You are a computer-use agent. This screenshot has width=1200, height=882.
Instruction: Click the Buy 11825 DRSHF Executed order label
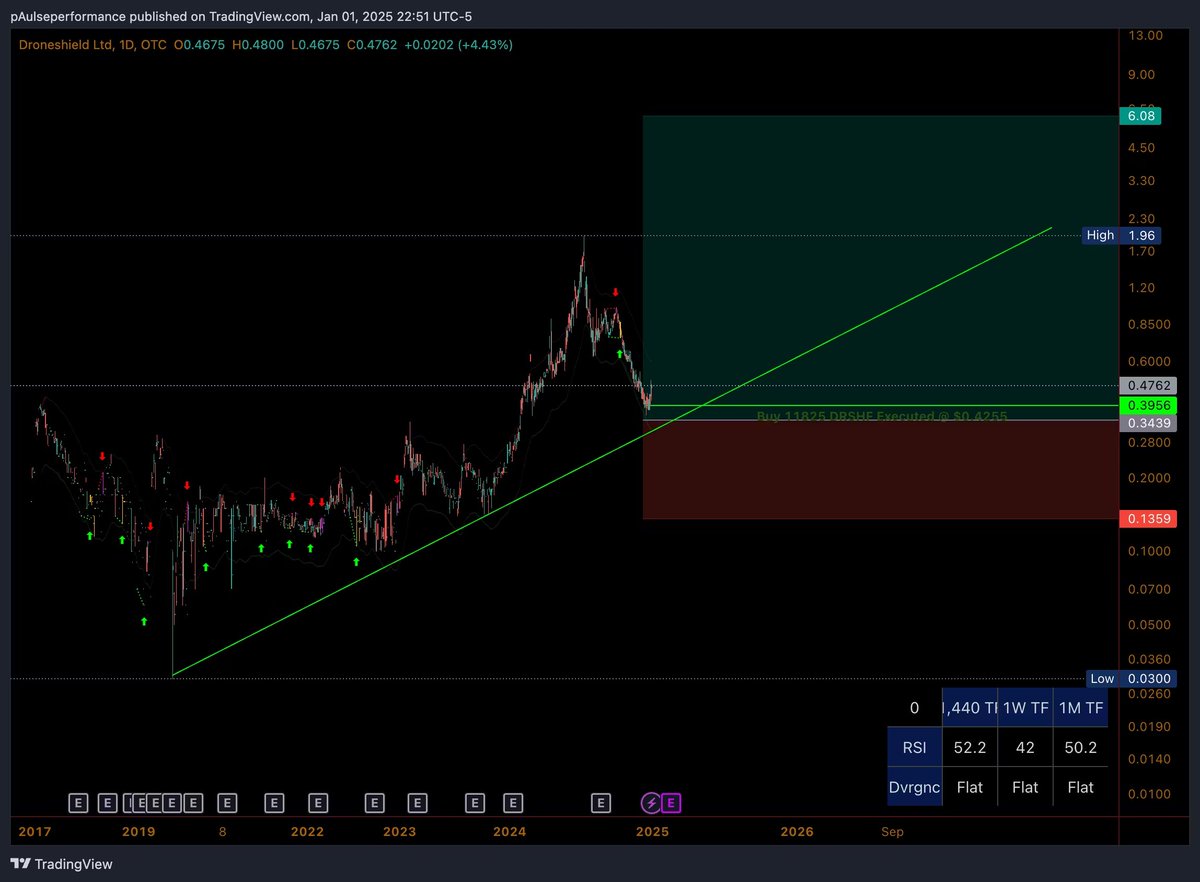(882, 415)
